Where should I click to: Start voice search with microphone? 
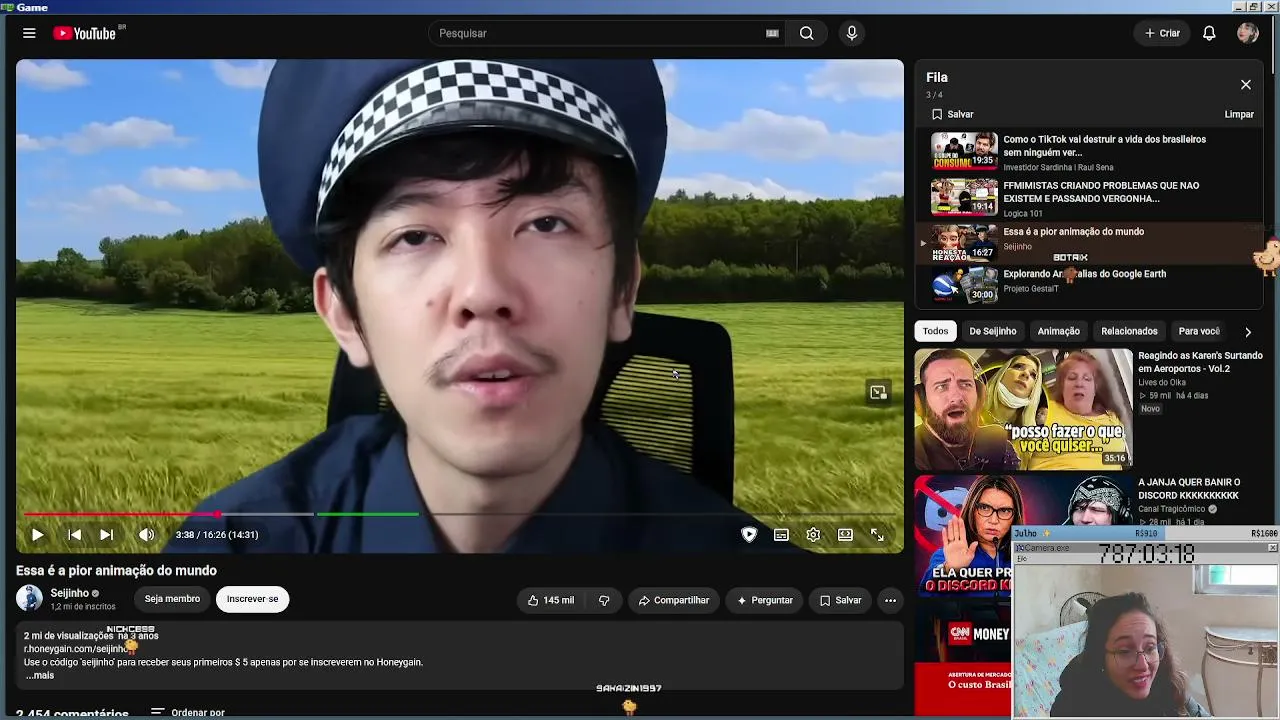852,33
